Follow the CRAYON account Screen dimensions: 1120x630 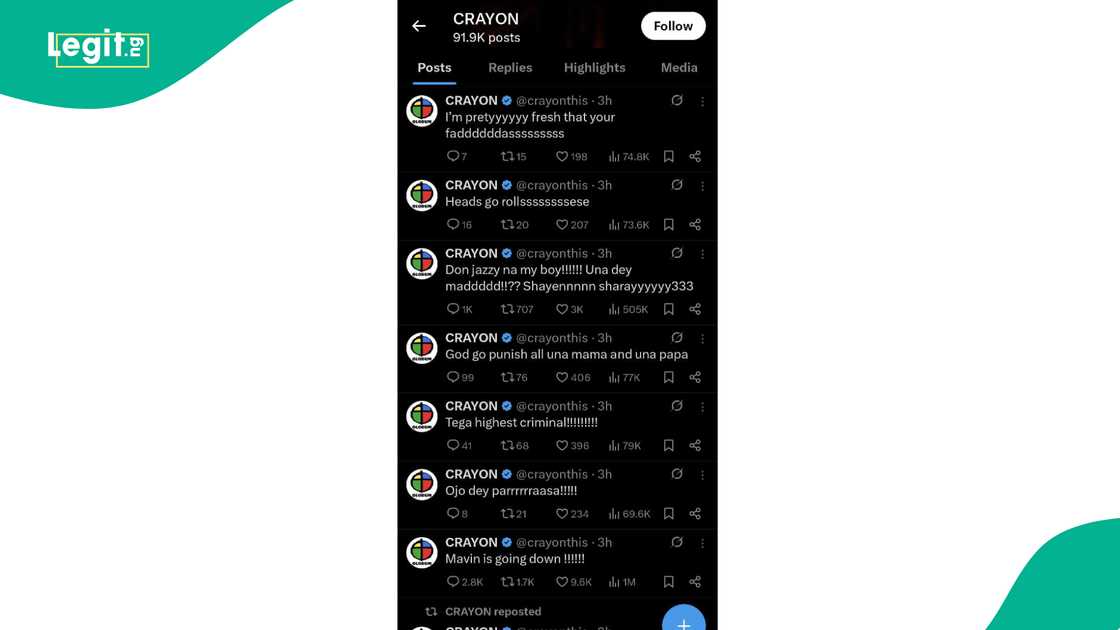click(x=673, y=26)
